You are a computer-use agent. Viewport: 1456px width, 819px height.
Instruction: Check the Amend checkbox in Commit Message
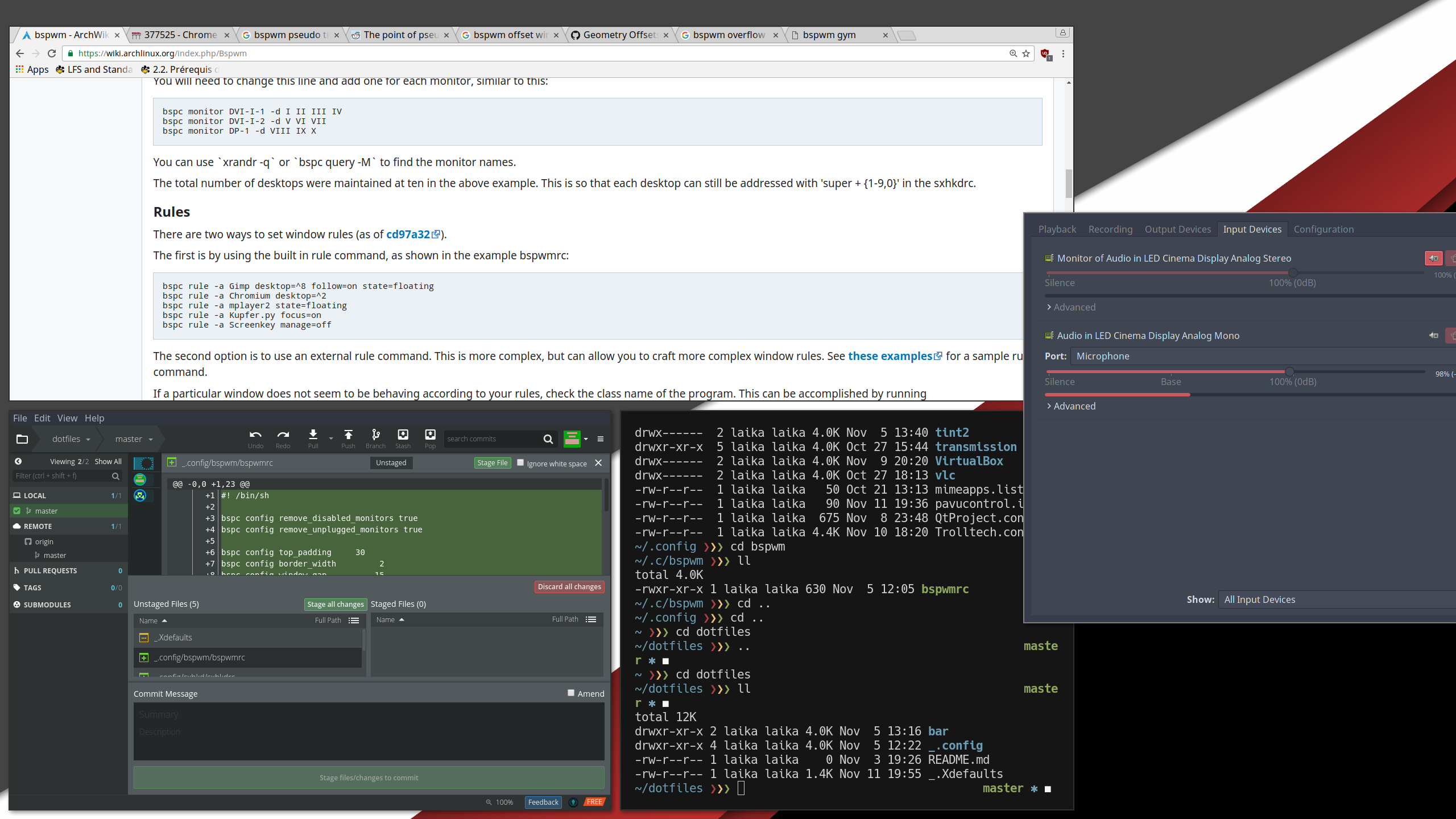pos(570,693)
